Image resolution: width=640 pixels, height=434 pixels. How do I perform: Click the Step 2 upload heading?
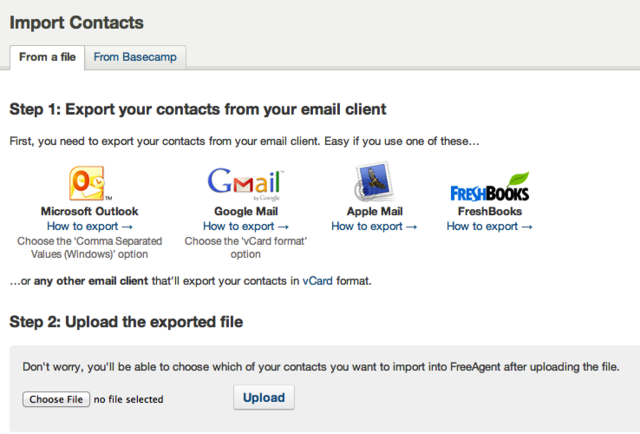point(126,322)
